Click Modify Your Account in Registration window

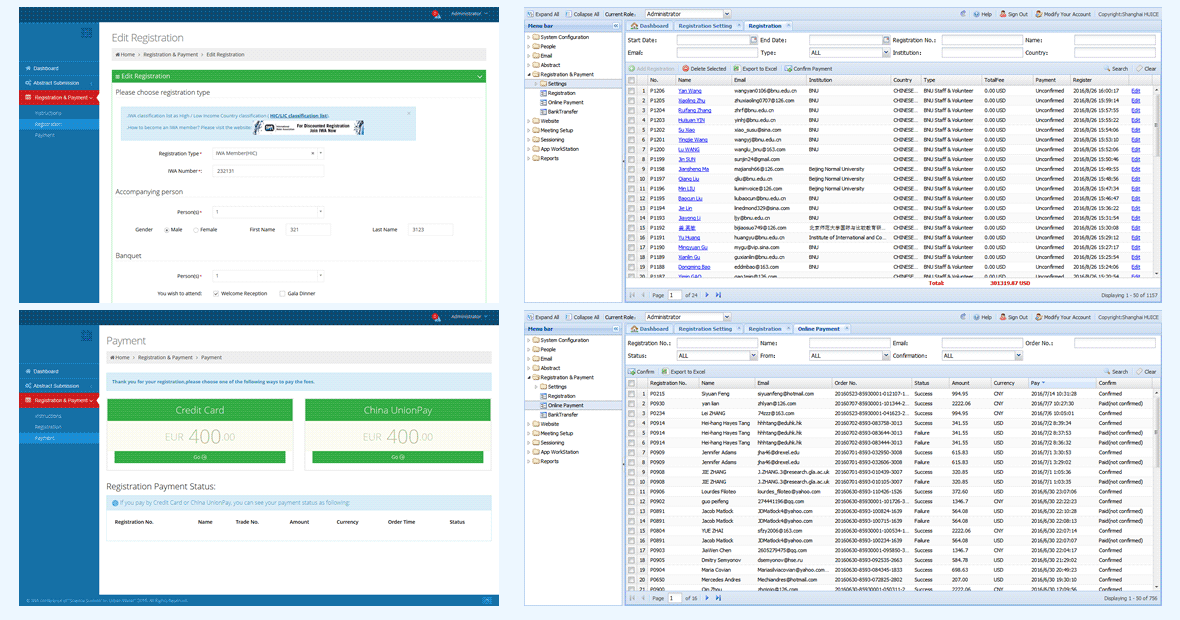pos(1062,14)
